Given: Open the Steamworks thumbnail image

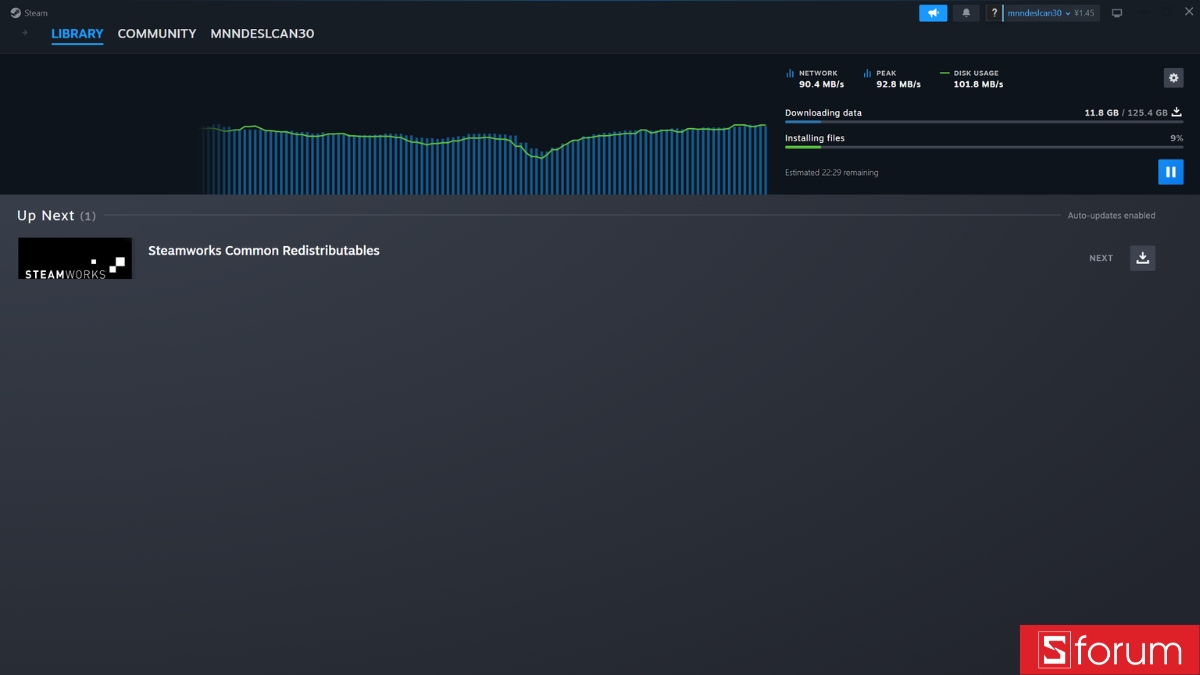Looking at the screenshot, I should pyautogui.click(x=75, y=258).
